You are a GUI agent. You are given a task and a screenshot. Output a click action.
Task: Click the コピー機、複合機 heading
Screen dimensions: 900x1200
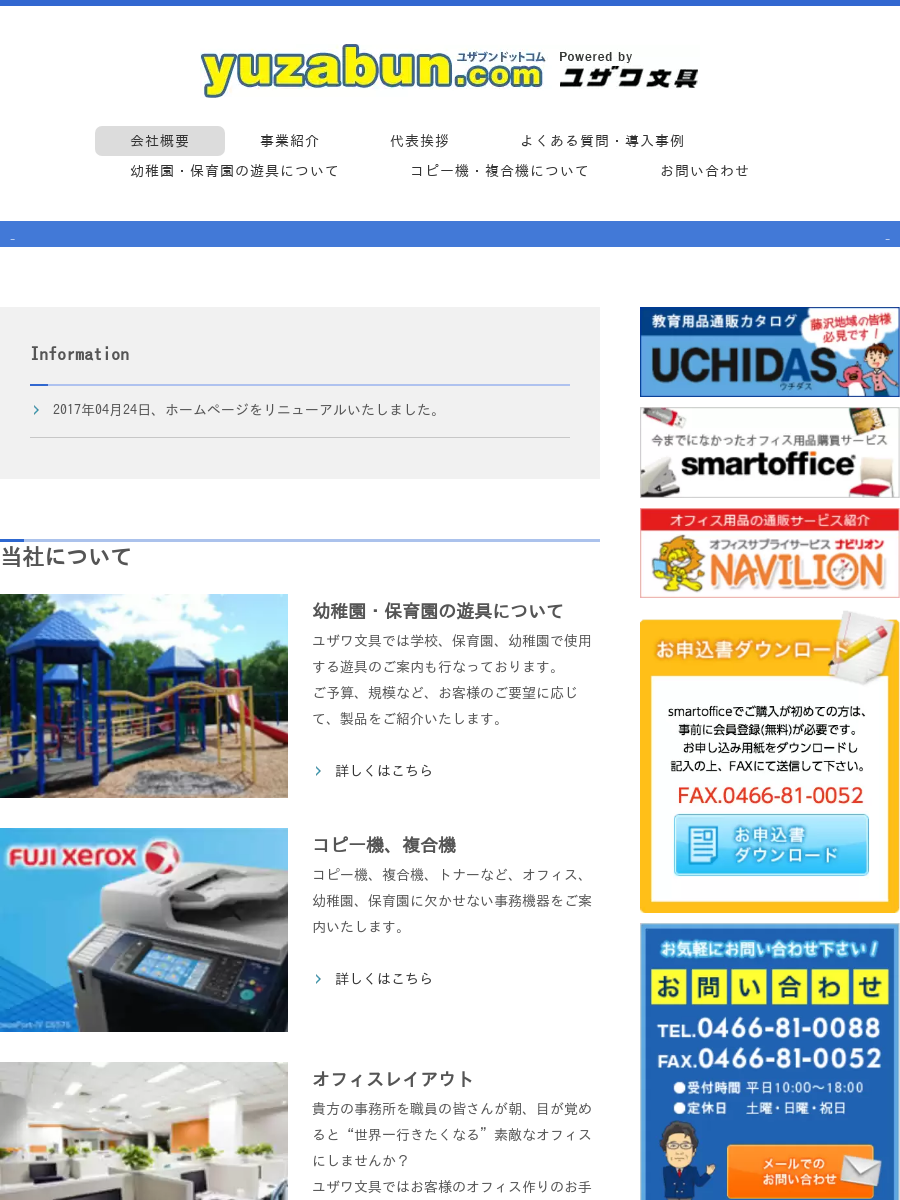384,845
